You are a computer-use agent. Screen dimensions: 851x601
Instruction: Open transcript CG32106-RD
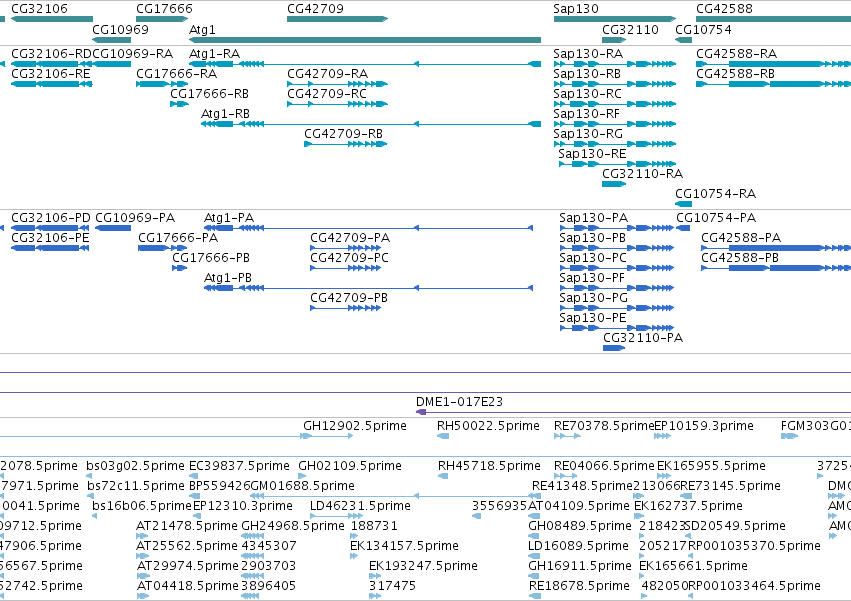(51, 54)
